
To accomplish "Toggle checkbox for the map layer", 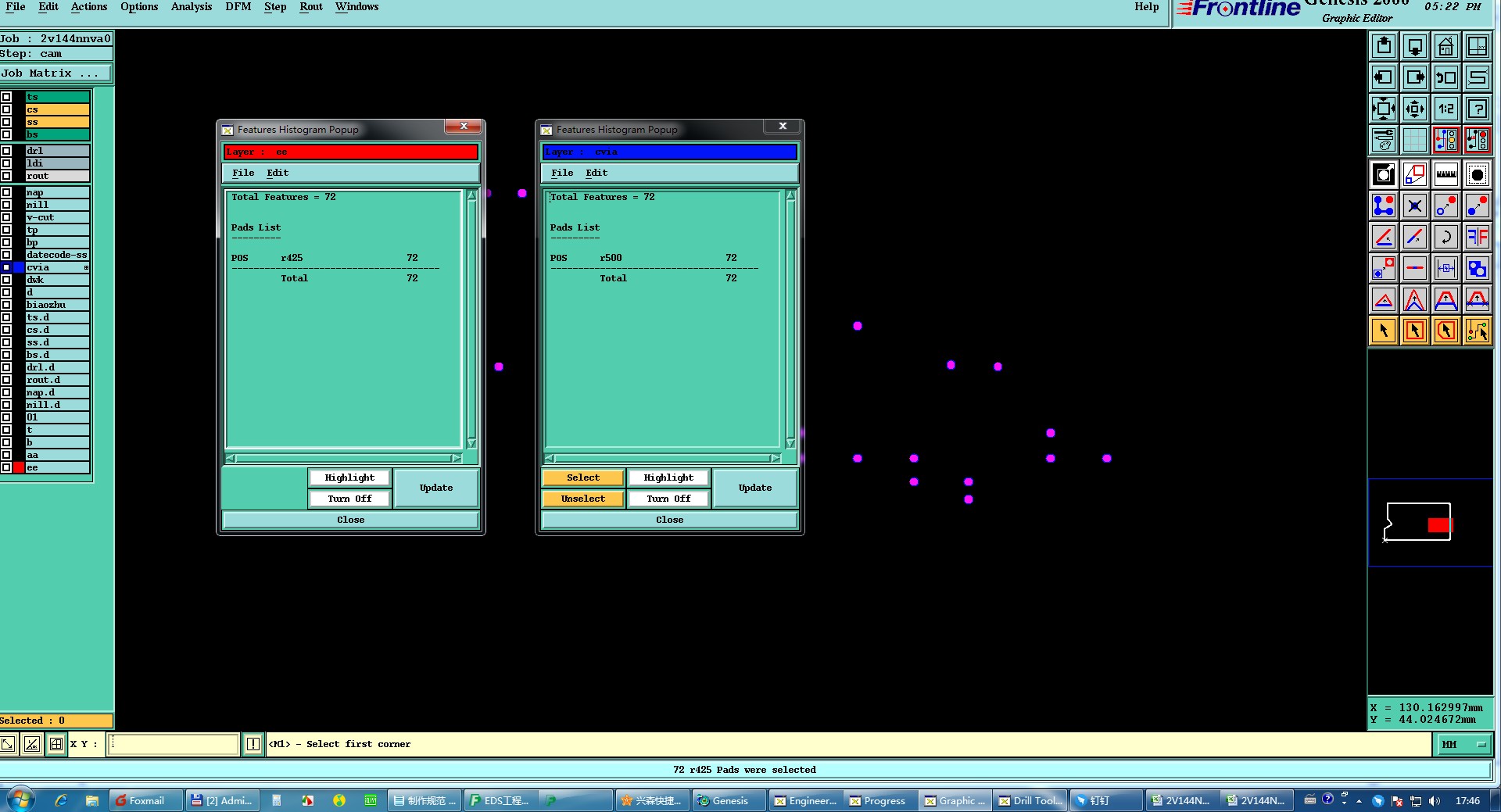I will click(6, 192).
